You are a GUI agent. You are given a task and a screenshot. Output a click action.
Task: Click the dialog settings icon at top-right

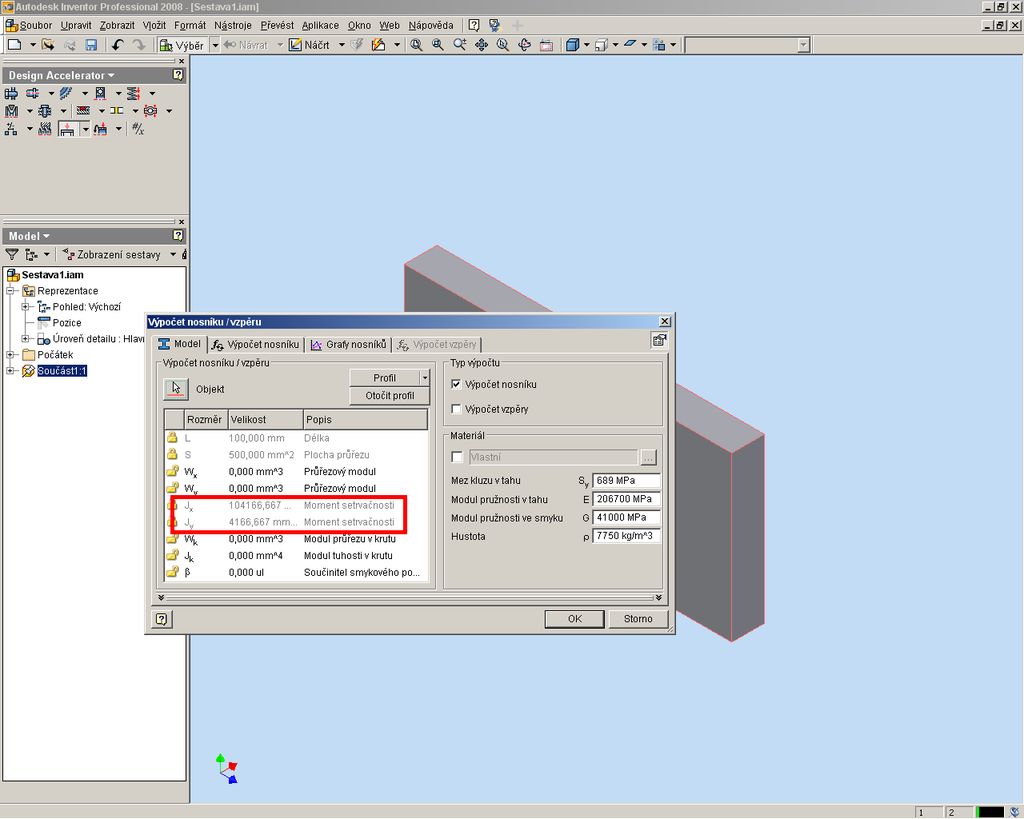(659, 340)
